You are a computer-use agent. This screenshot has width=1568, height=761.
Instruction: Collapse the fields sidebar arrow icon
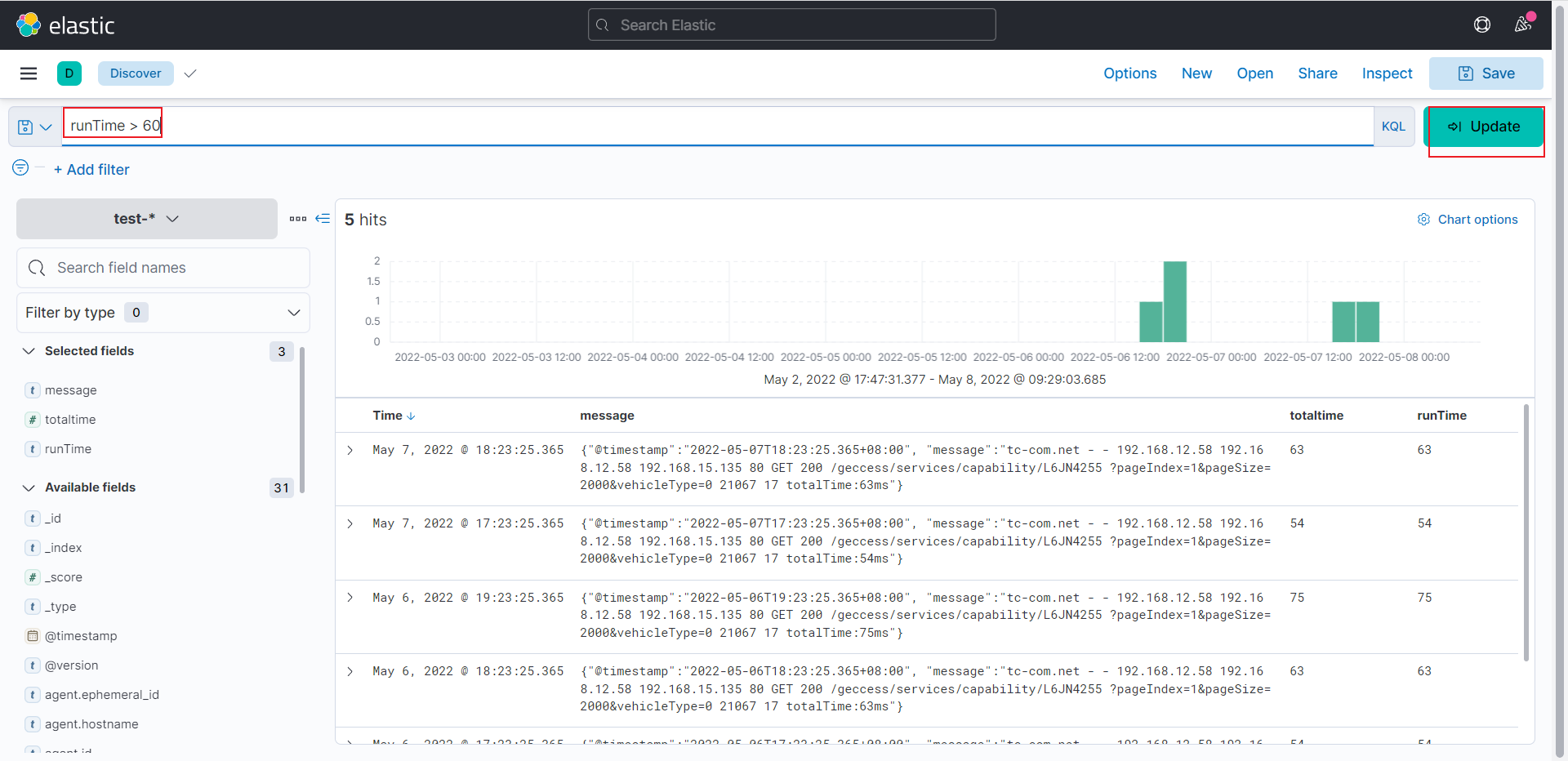(x=323, y=219)
